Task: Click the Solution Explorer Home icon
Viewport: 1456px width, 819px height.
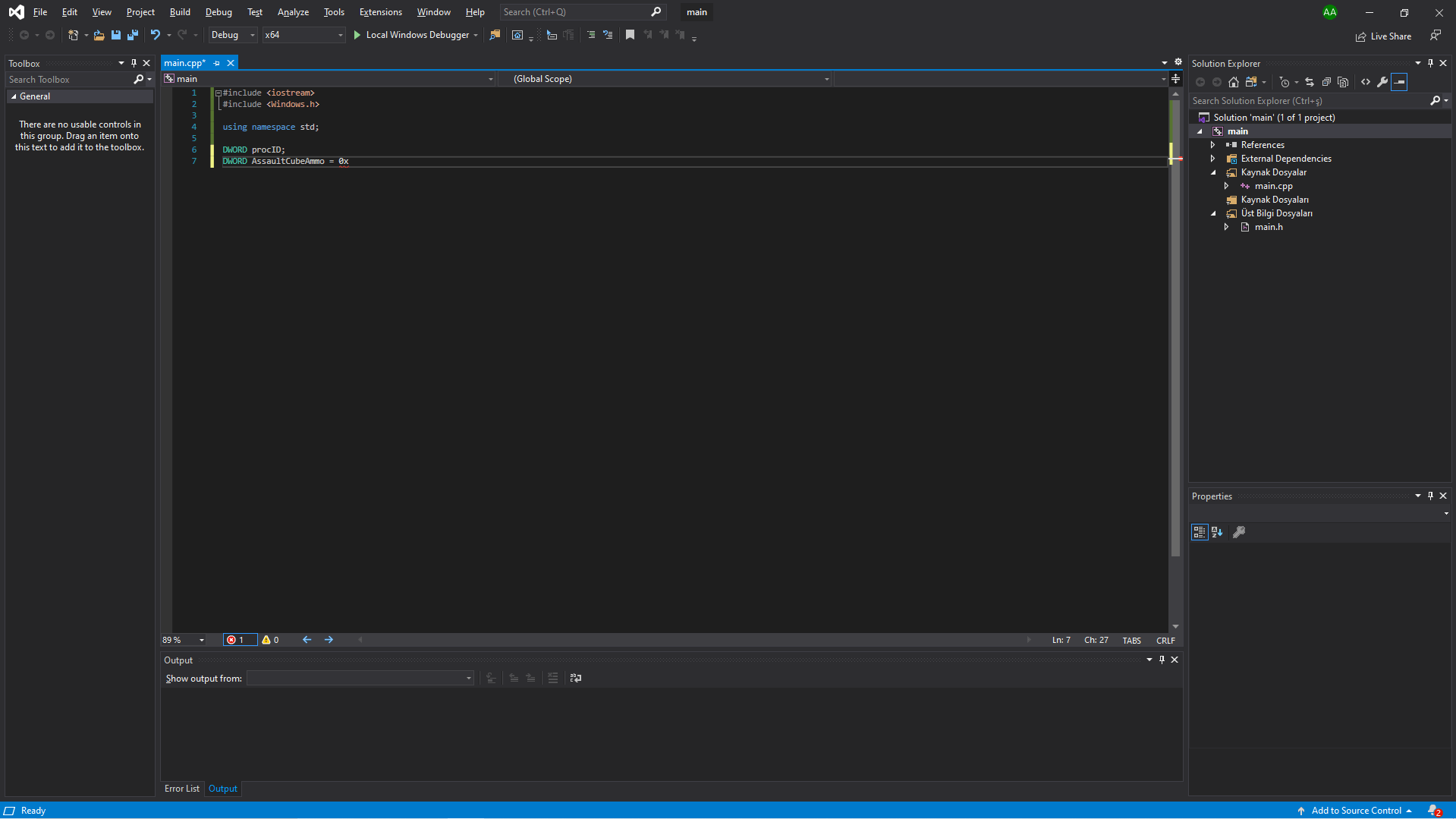Action: (1234, 82)
